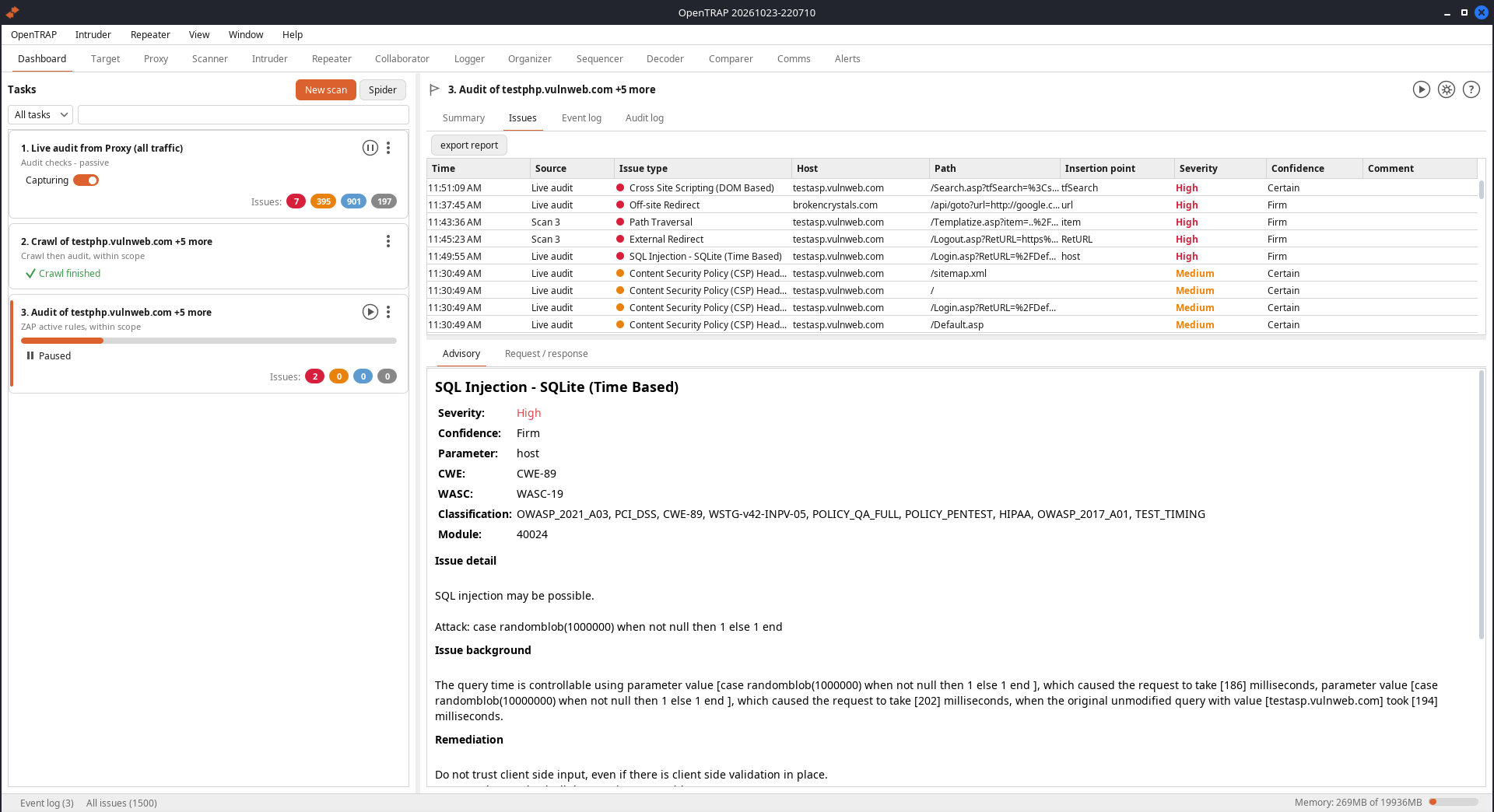The width and height of the screenshot is (1494, 812).
Task: Resume the paused Audit of testphp task
Action: [370, 312]
